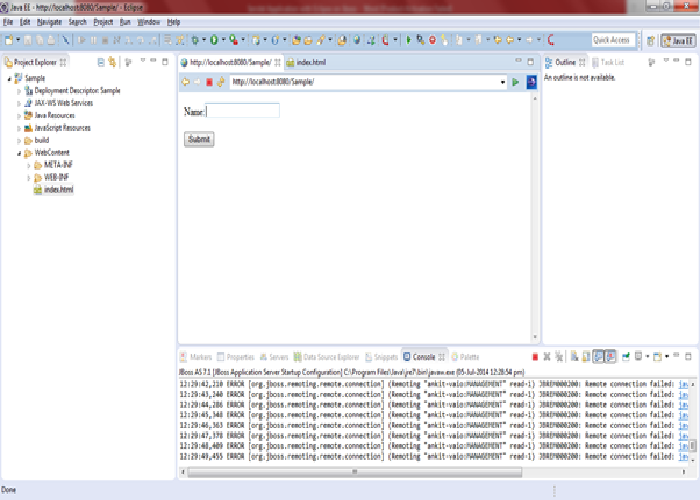
Task: Click the New file wizard icon
Action: (9, 40)
